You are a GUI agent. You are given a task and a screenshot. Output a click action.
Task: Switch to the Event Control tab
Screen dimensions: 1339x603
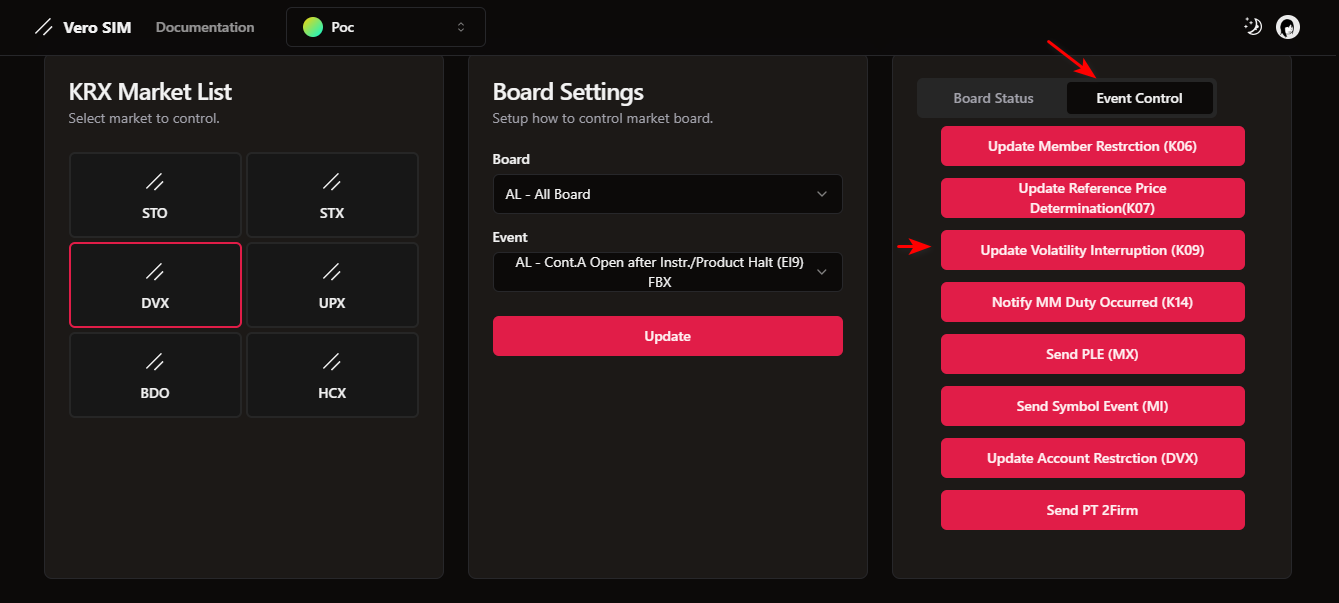point(1139,98)
